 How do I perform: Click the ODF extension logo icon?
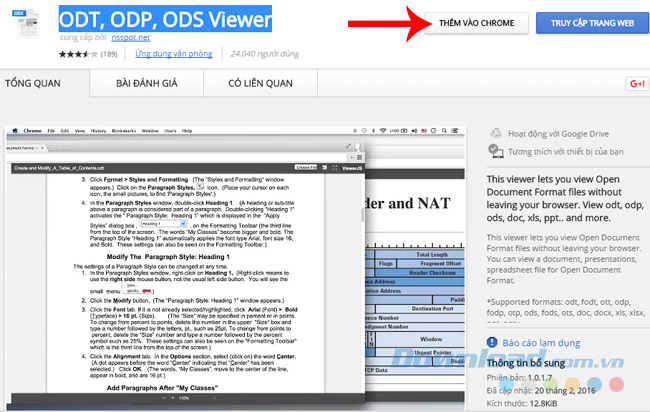coord(27,23)
